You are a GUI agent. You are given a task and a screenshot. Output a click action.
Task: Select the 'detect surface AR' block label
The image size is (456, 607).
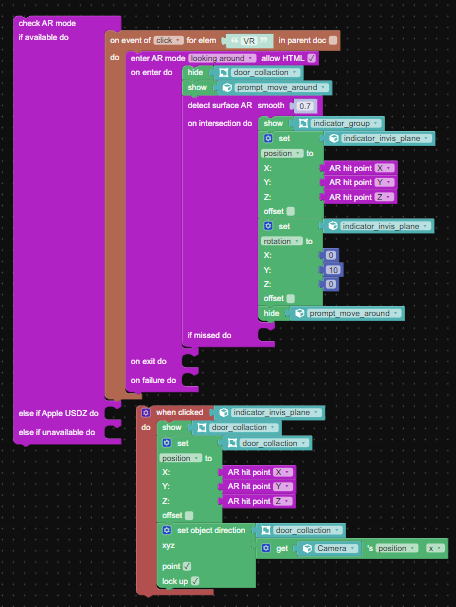[219, 105]
